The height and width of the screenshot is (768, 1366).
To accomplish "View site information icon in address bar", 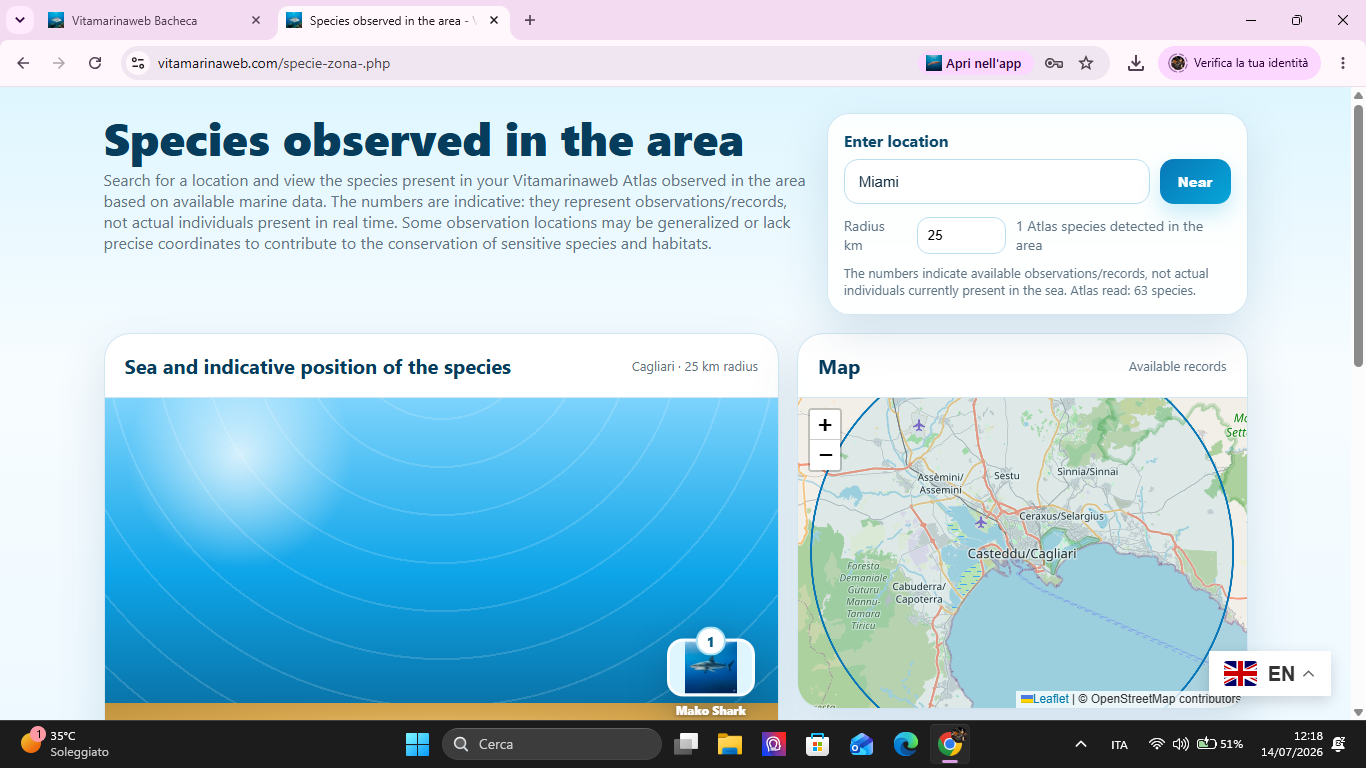I will click(139, 63).
